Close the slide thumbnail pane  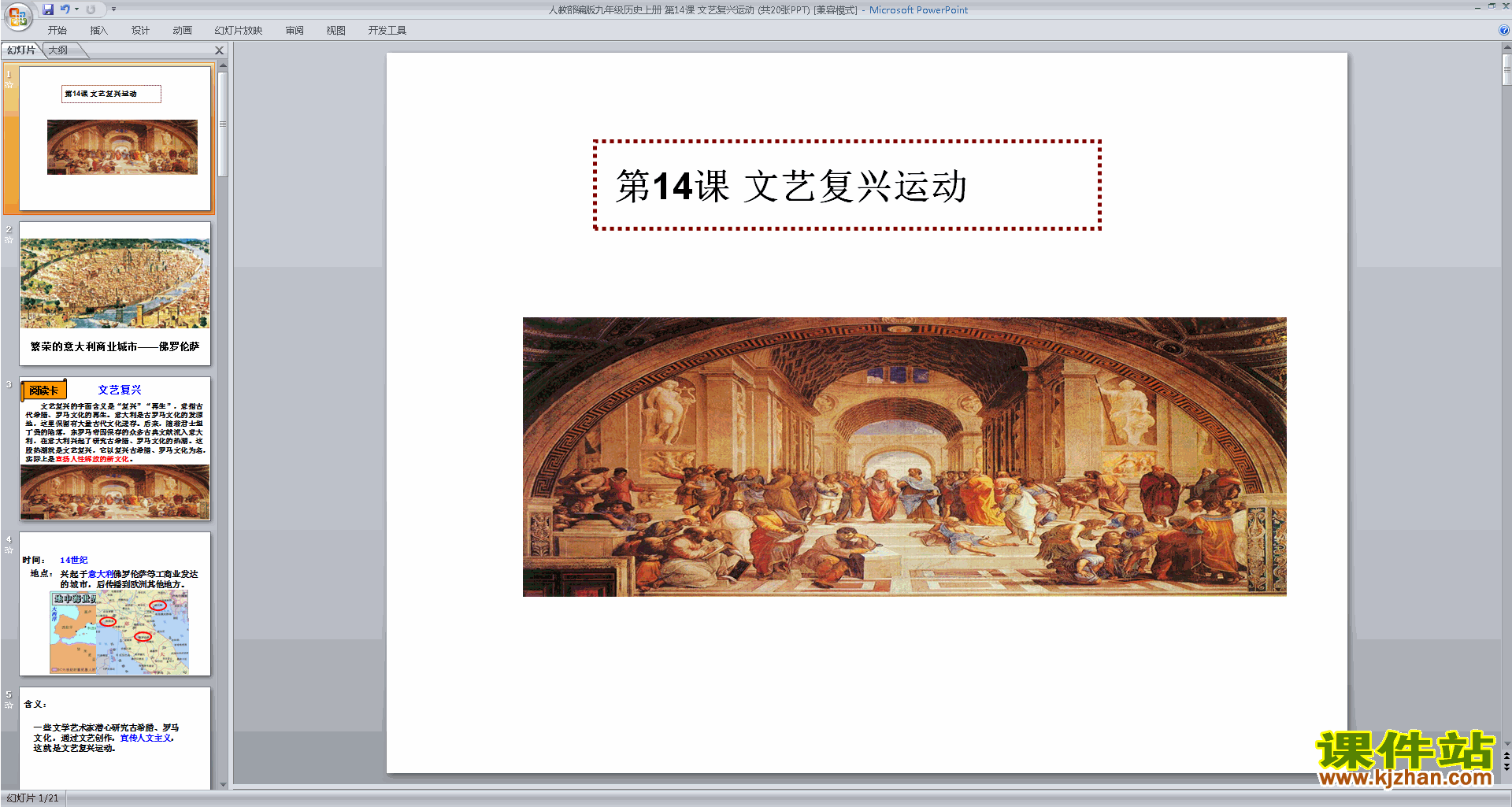(220, 50)
